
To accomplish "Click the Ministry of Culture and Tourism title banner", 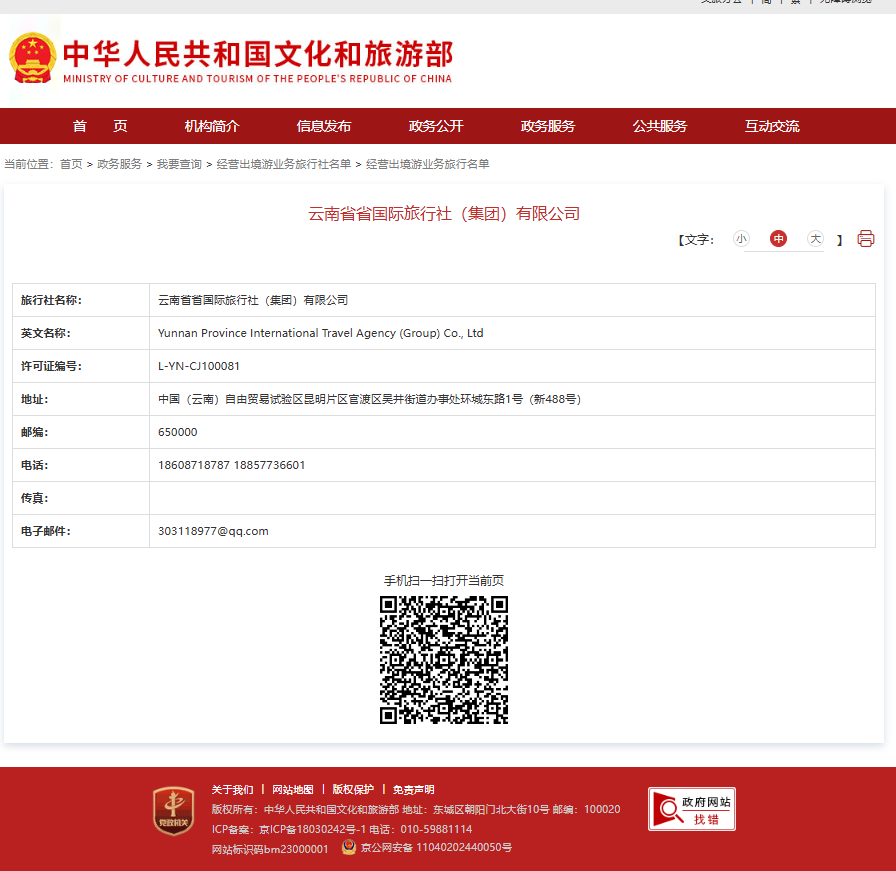I will tap(258, 61).
